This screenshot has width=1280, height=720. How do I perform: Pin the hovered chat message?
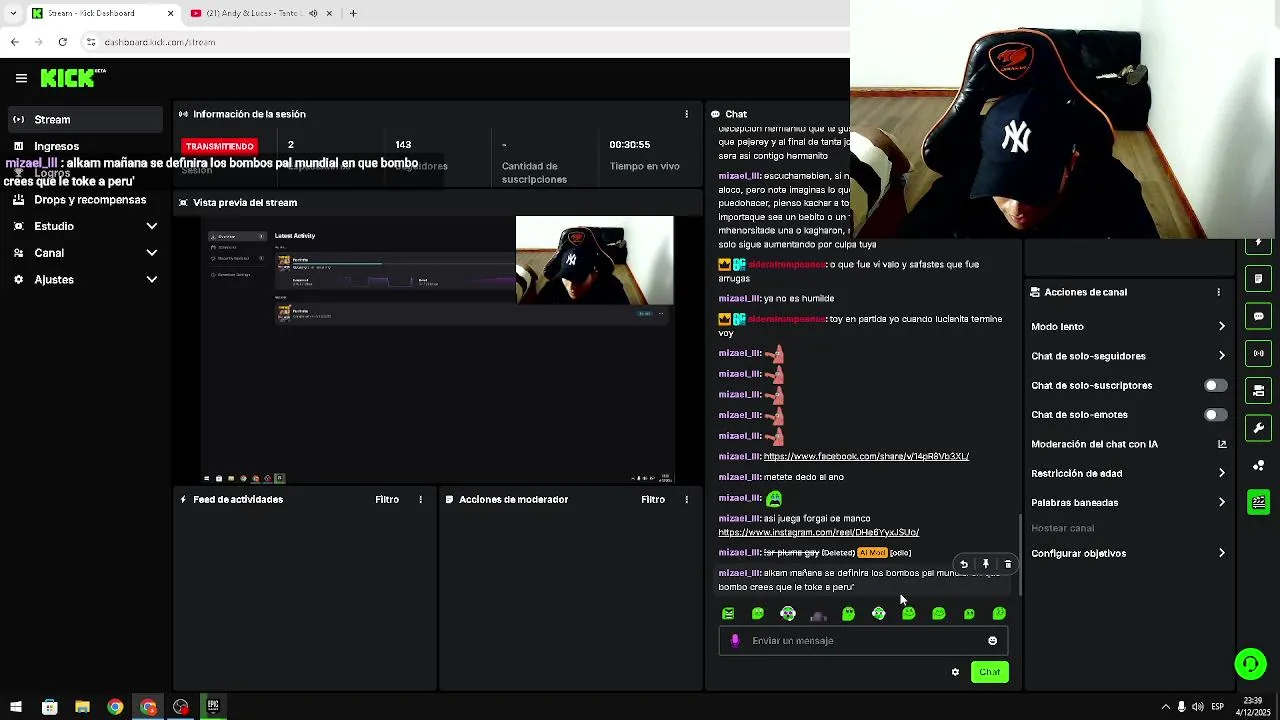pyautogui.click(x=986, y=564)
